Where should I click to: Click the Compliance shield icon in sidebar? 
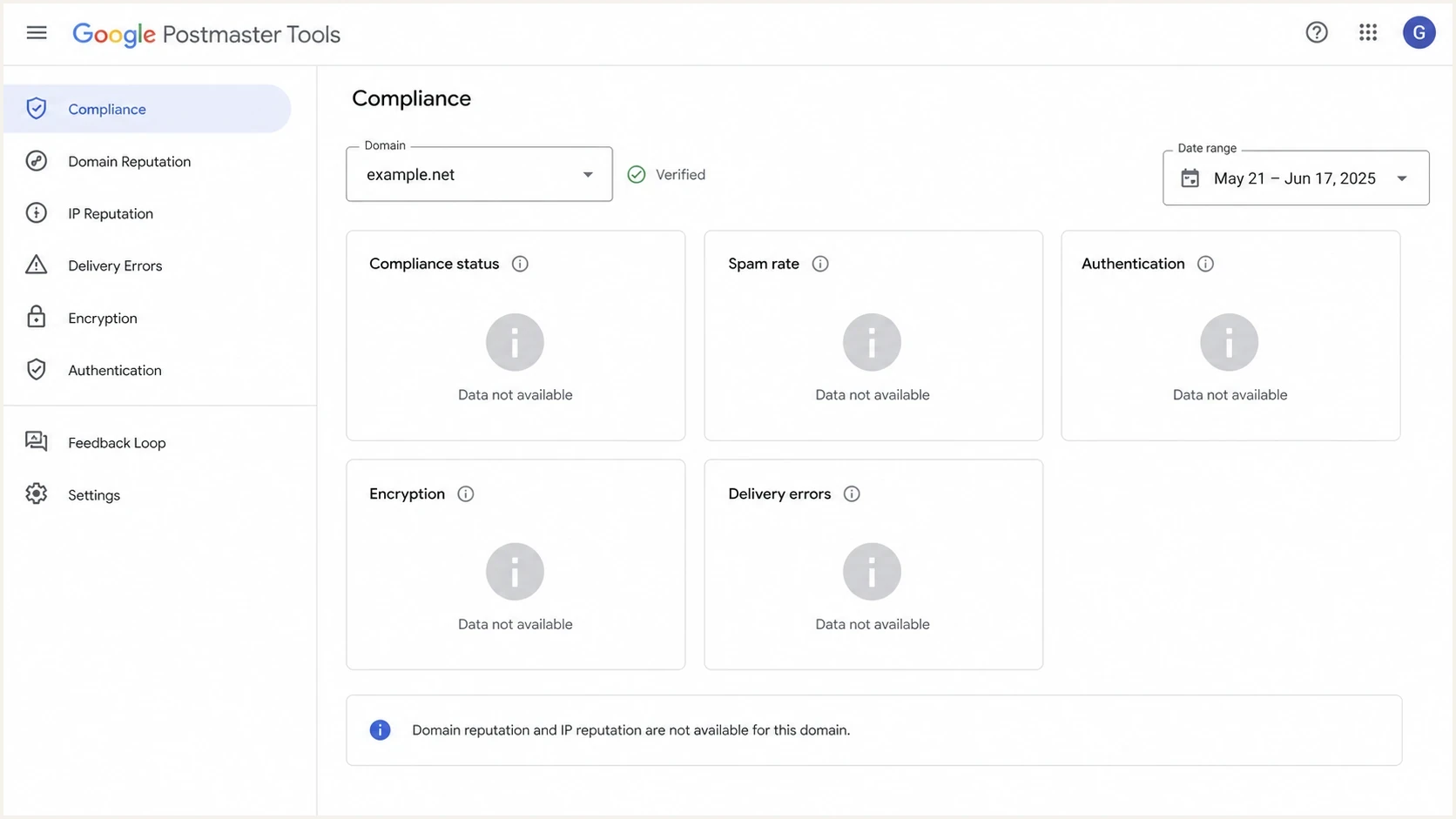click(x=37, y=109)
